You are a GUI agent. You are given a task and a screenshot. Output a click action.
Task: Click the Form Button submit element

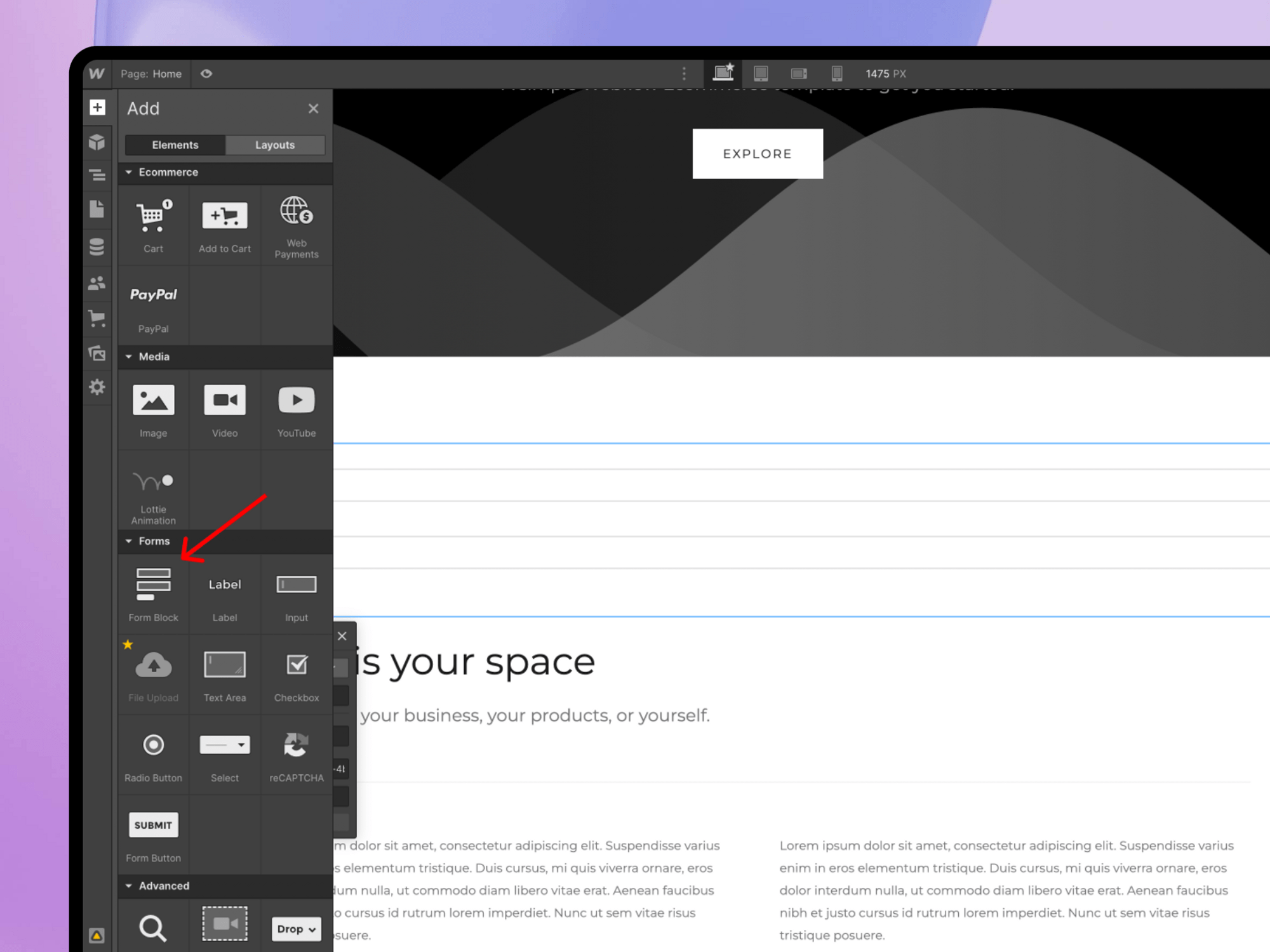[x=152, y=835]
